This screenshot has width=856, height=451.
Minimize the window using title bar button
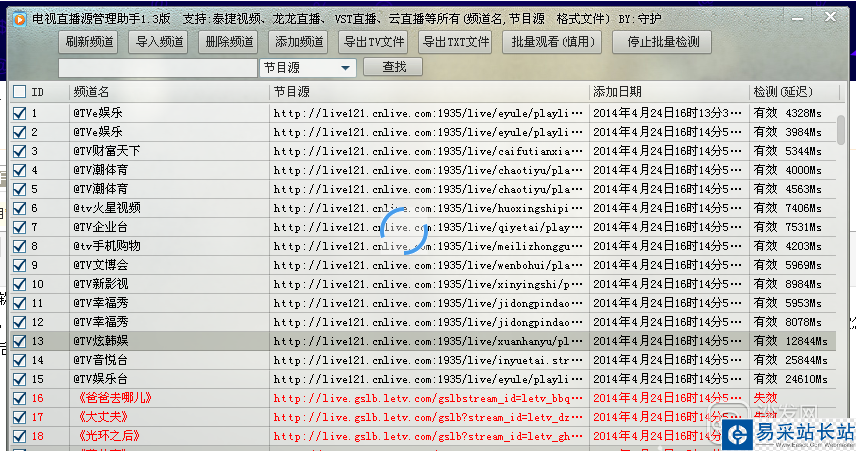coord(798,19)
